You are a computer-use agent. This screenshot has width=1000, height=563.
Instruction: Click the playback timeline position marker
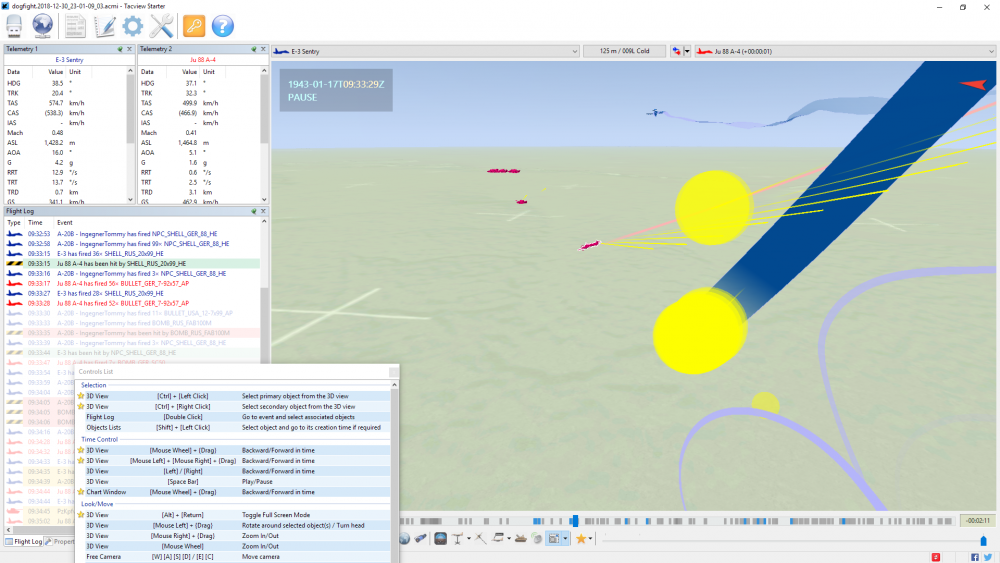click(x=574, y=521)
